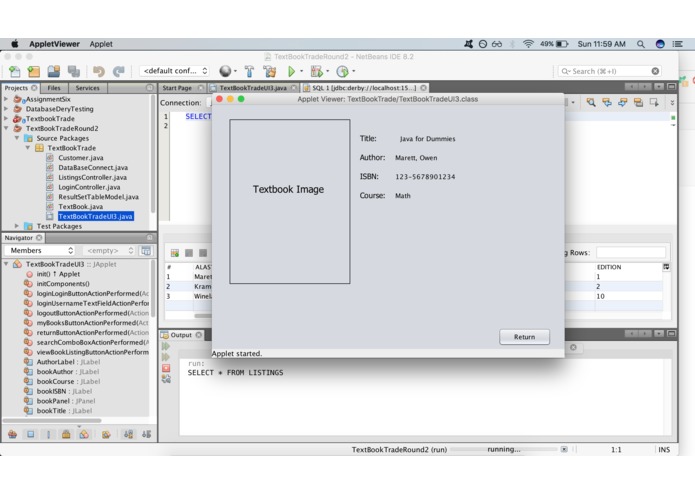Click the Undo arrow icon
695x494 pixels.
click(98, 71)
